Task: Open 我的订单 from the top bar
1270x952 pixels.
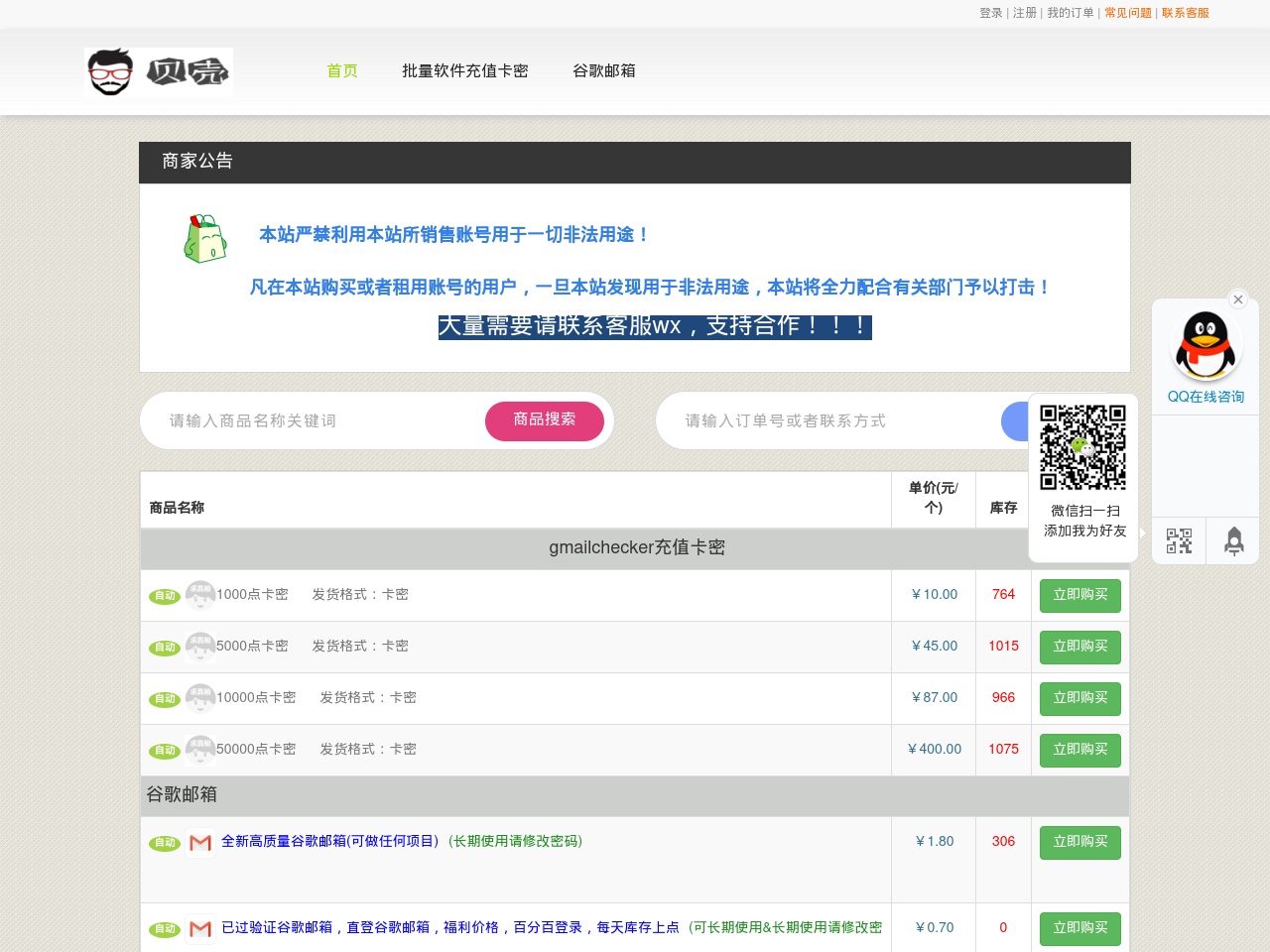Action: click(x=1071, y=13)
